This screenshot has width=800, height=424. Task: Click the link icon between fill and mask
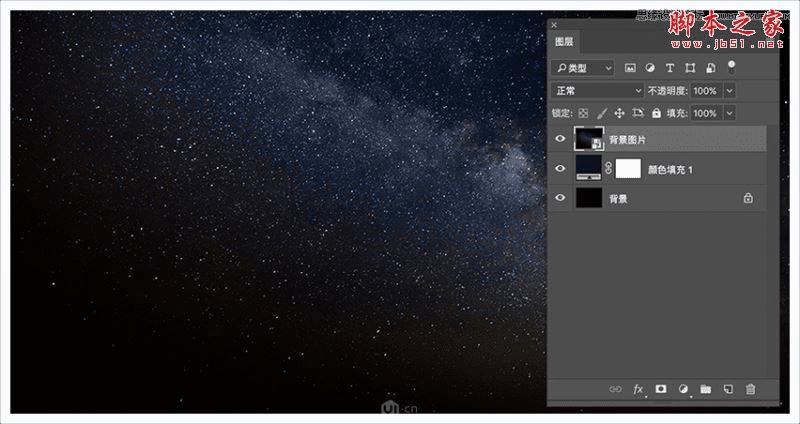pos(608,168)
